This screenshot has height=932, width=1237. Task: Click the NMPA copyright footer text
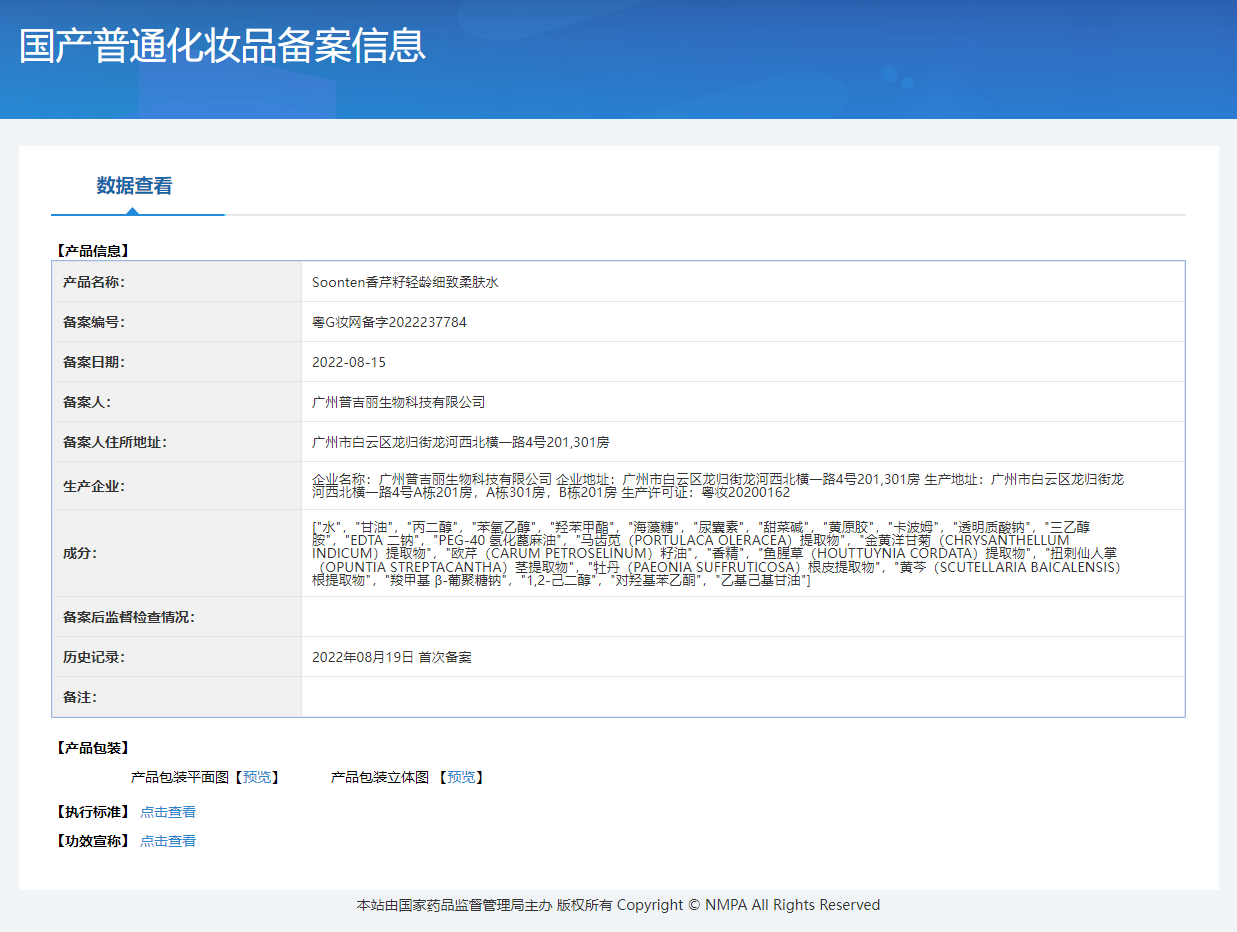(x=618, y=905)
